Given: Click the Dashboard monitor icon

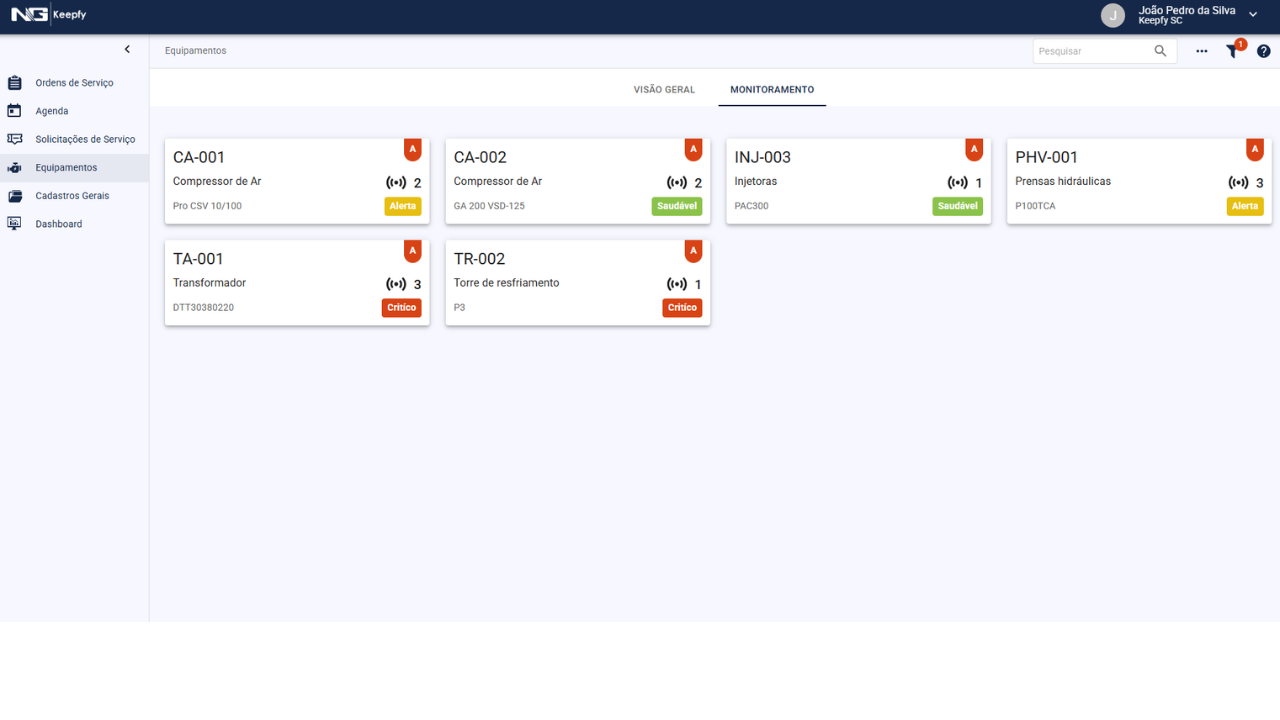Looking at the screenshot, I should (15, 224).
